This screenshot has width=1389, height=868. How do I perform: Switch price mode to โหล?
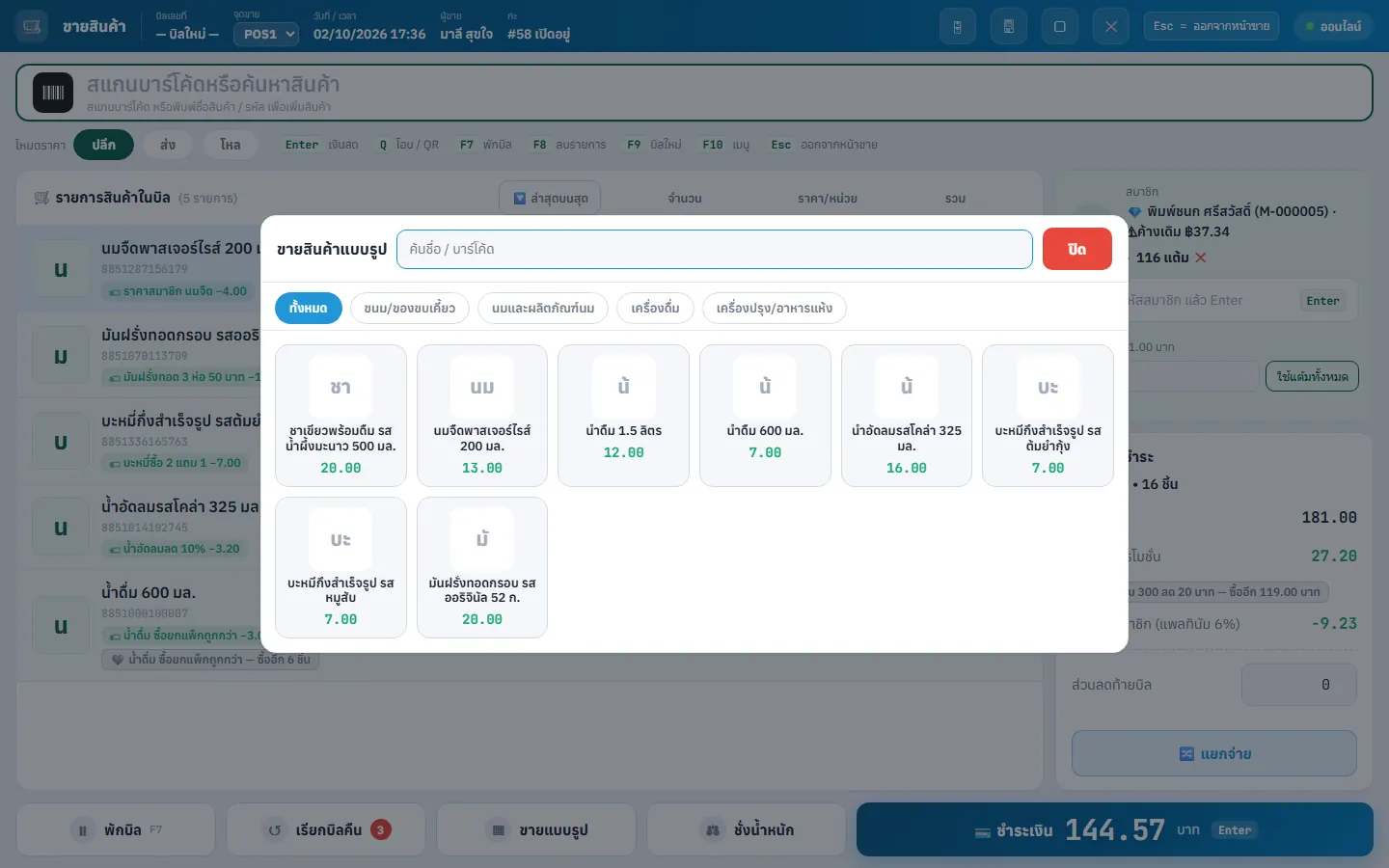pyautogui.click(x=230, y=145)
